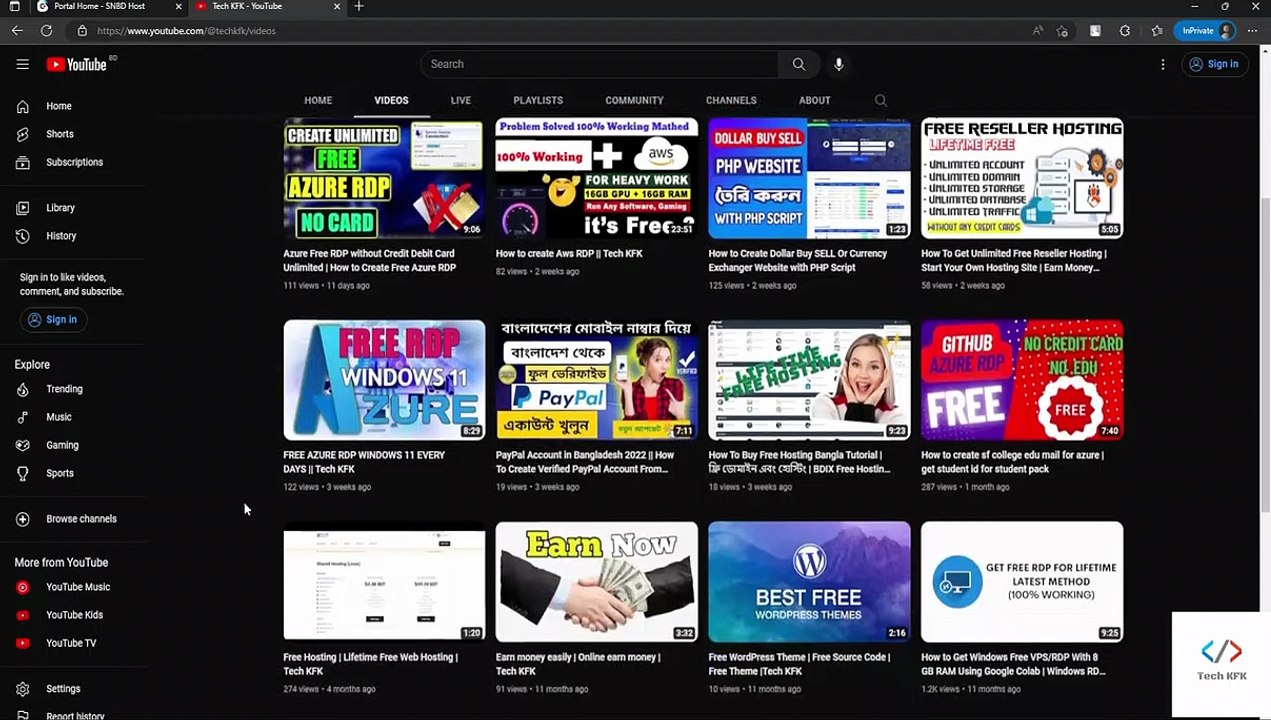Click title 'Free Hosting | Lifetime Free Web Hosting'
Image resolution: width=1271 pixels, height=720 pixels.
tap(370, 664)
